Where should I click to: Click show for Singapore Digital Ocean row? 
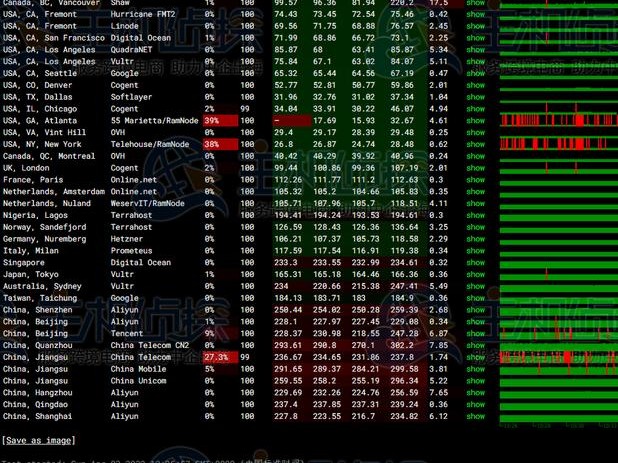[476, 262]
